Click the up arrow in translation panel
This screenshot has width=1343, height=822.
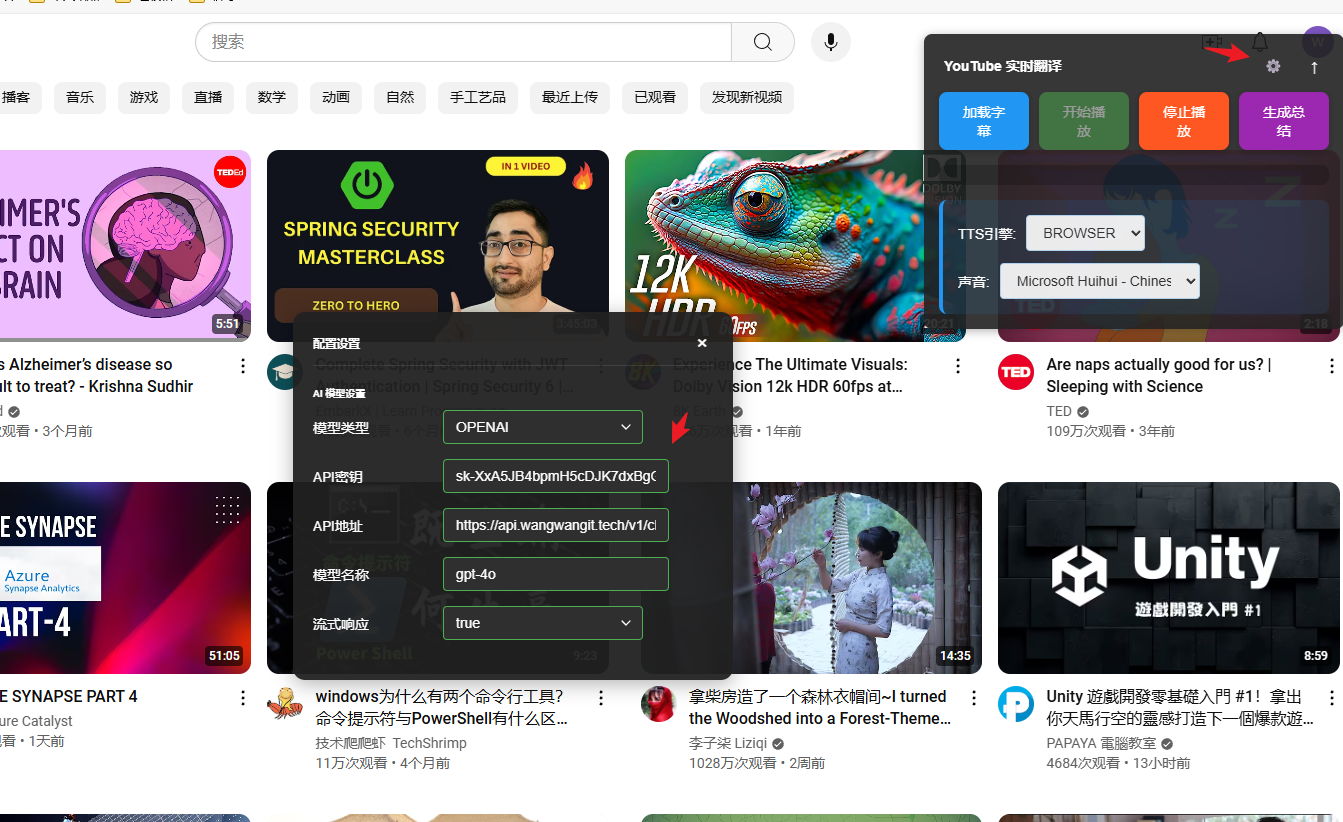point(1314,67)
